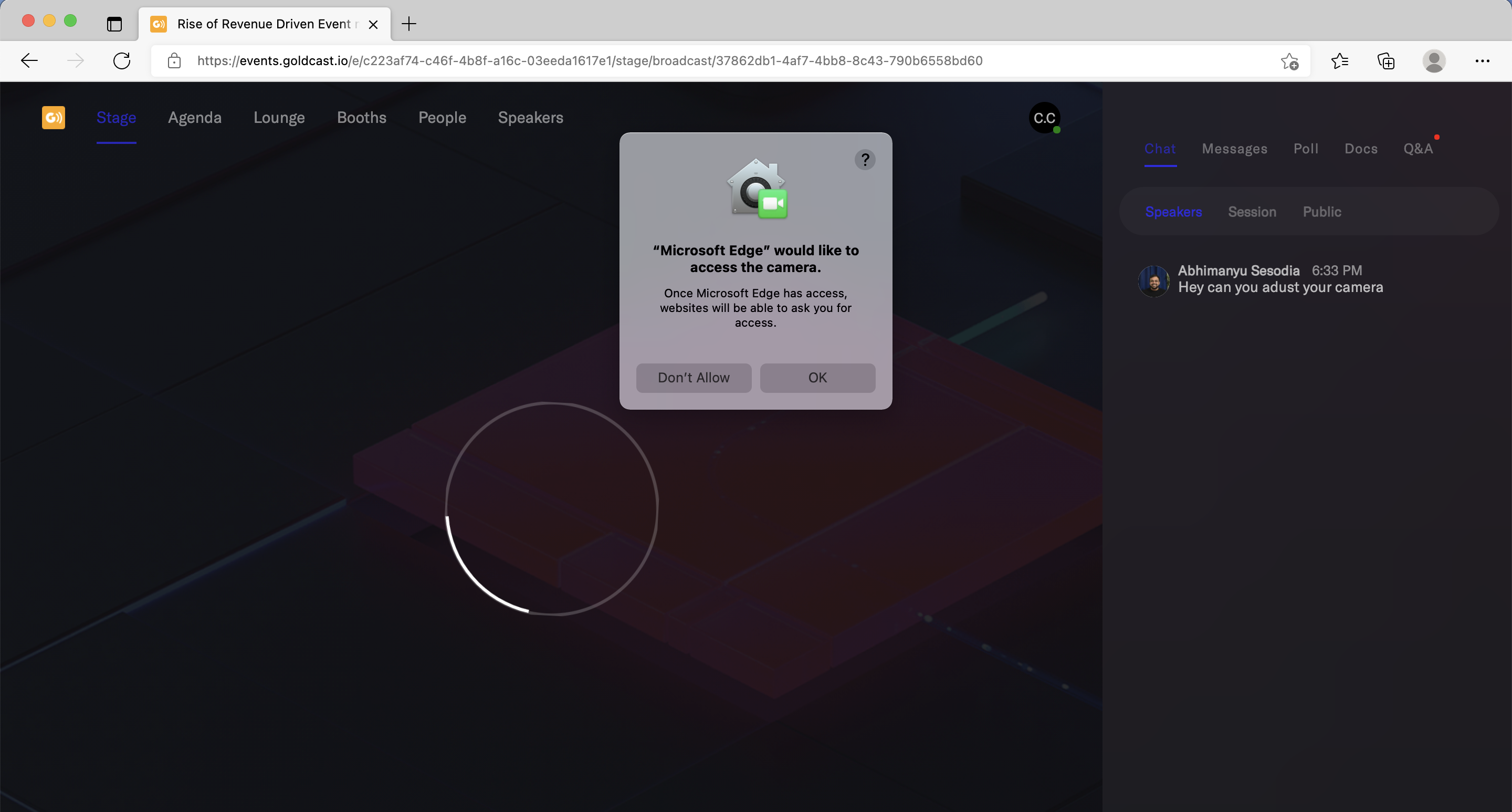Open the Agenda tab
The width and height of the screenshot is (1512, 812).
pyautogui.click(x=195, y=118)
